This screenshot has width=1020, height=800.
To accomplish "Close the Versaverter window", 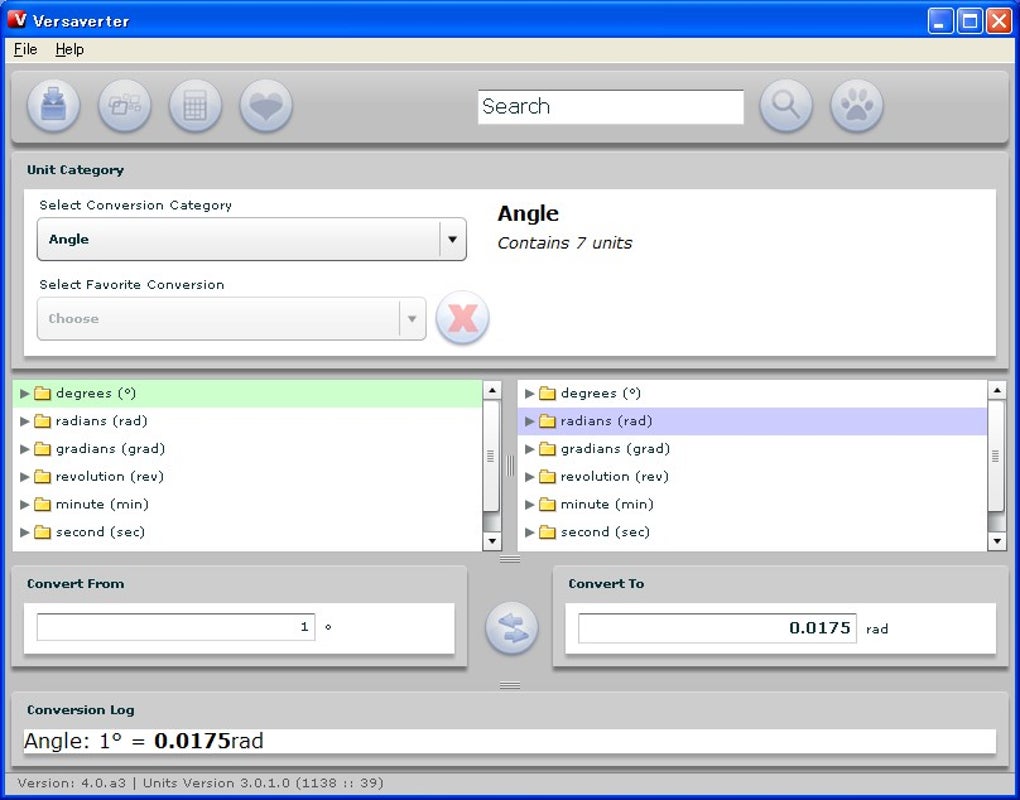I will click(x=999, y=21).
